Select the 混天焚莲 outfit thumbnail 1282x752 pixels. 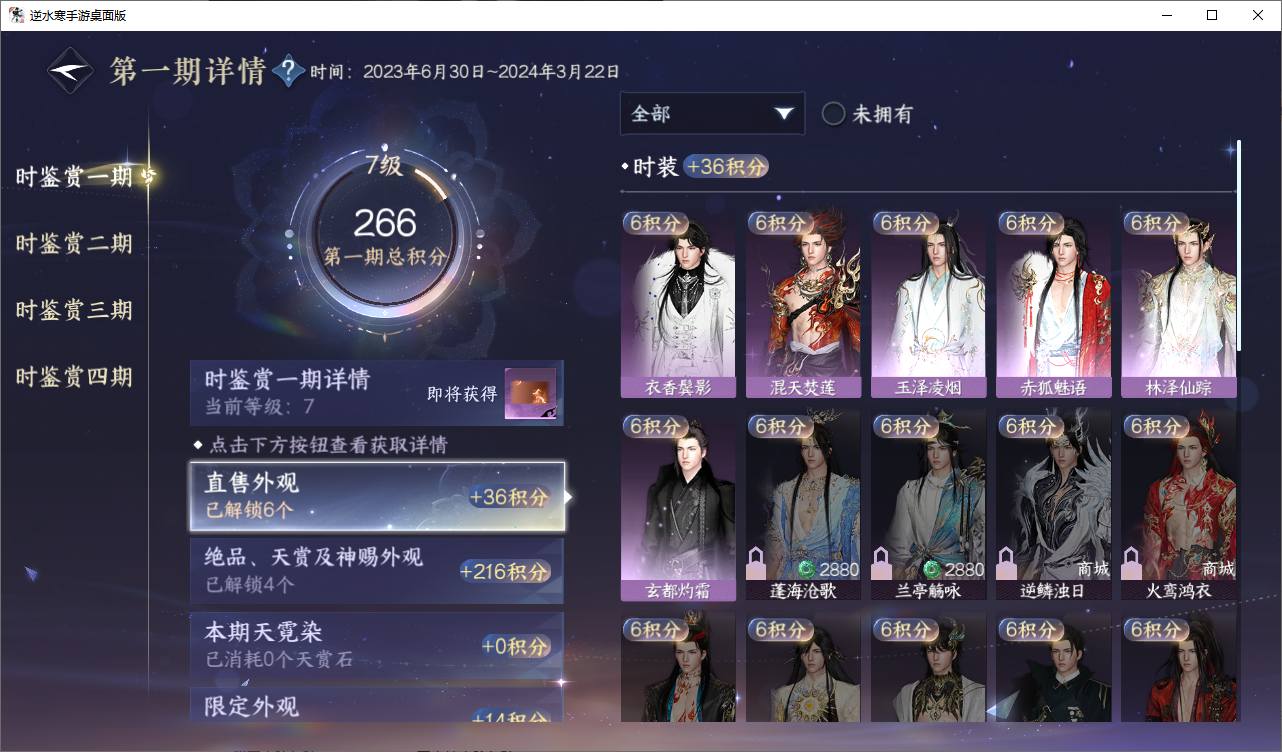(x=803, y=304)
